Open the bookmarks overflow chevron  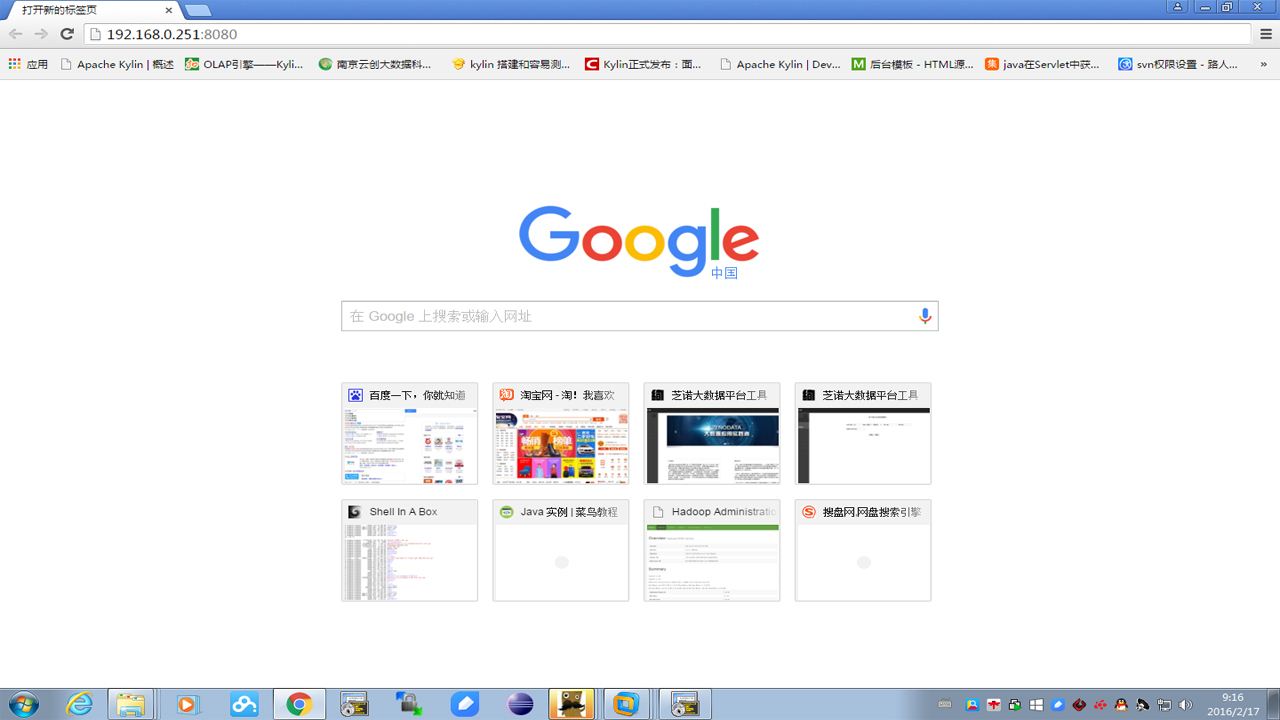pyautogui.click(x=1264, y=64)
